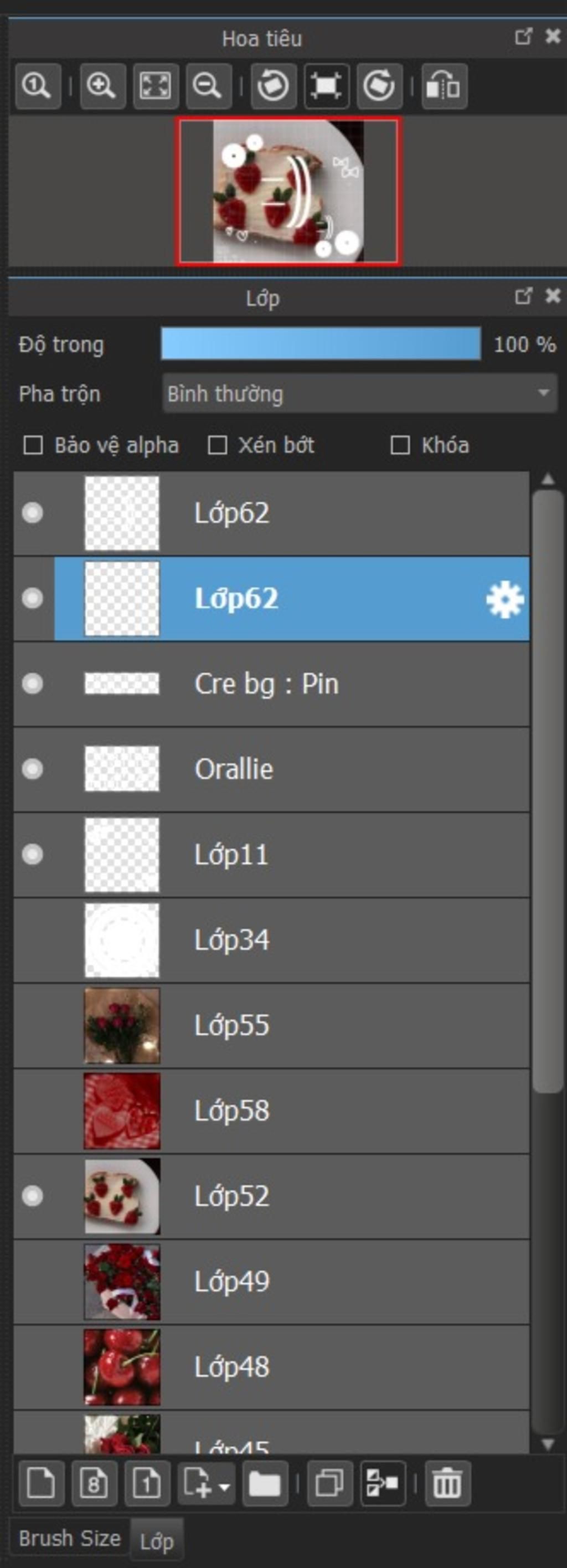The height and width of the screenshot is (1568, 567).
Task: Select the Lớp tab at bottom
Action: (x=156, y=1542)
